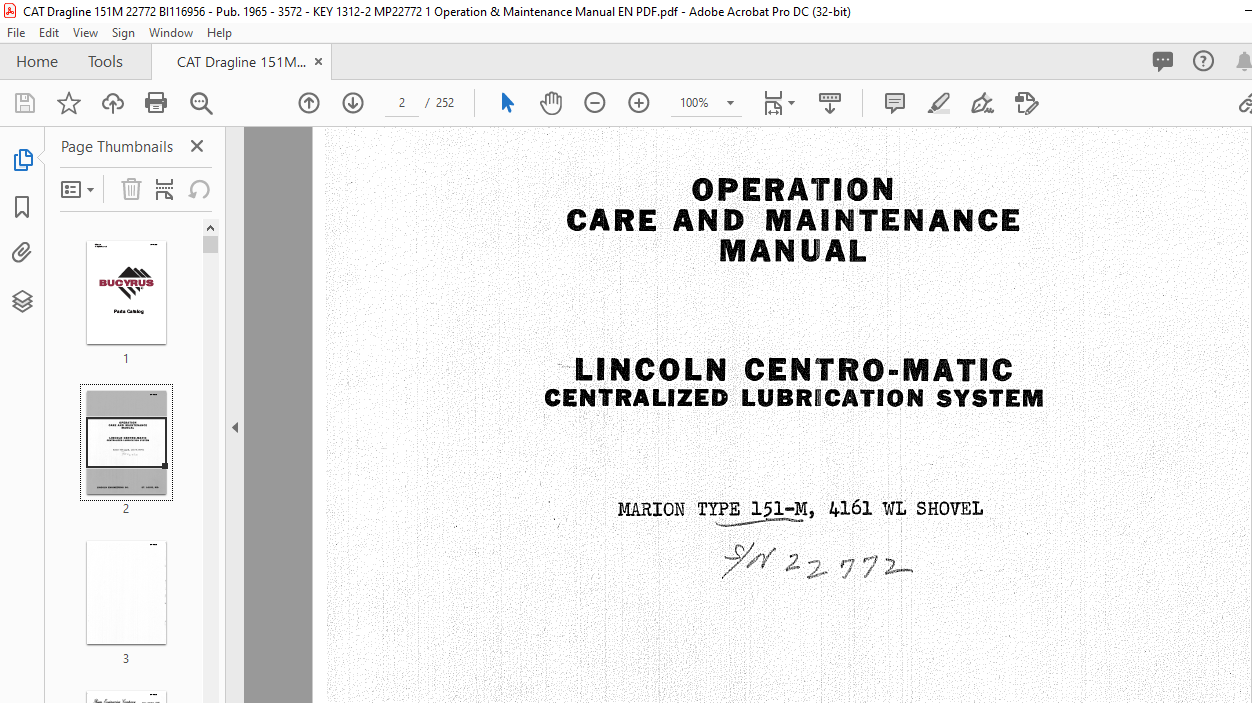Open the notifications bell icon
1252x703 pixels.
pos(1242,61)
